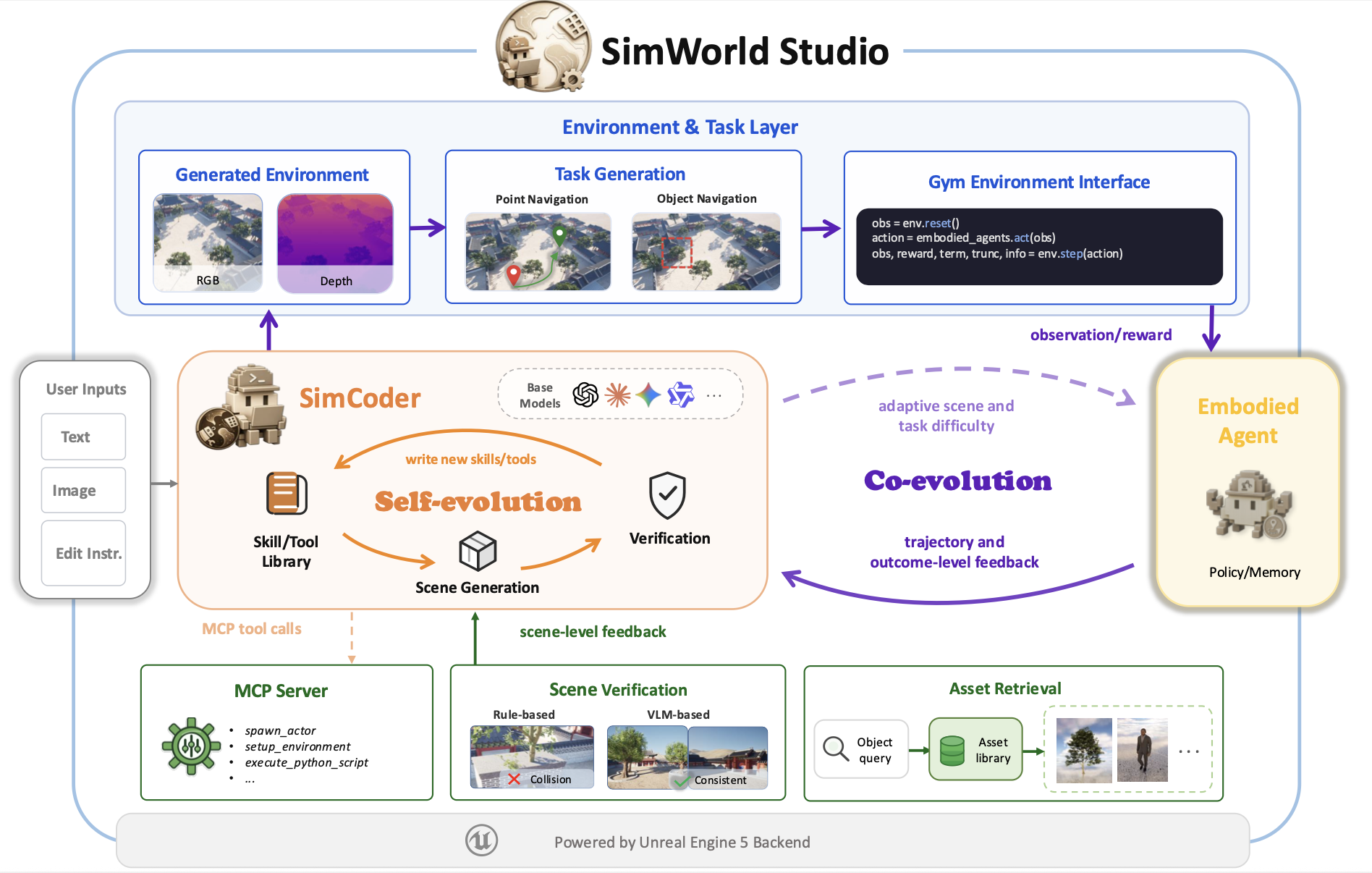
Task: Click the Asset library database icon
Action: tap(952, 751)
